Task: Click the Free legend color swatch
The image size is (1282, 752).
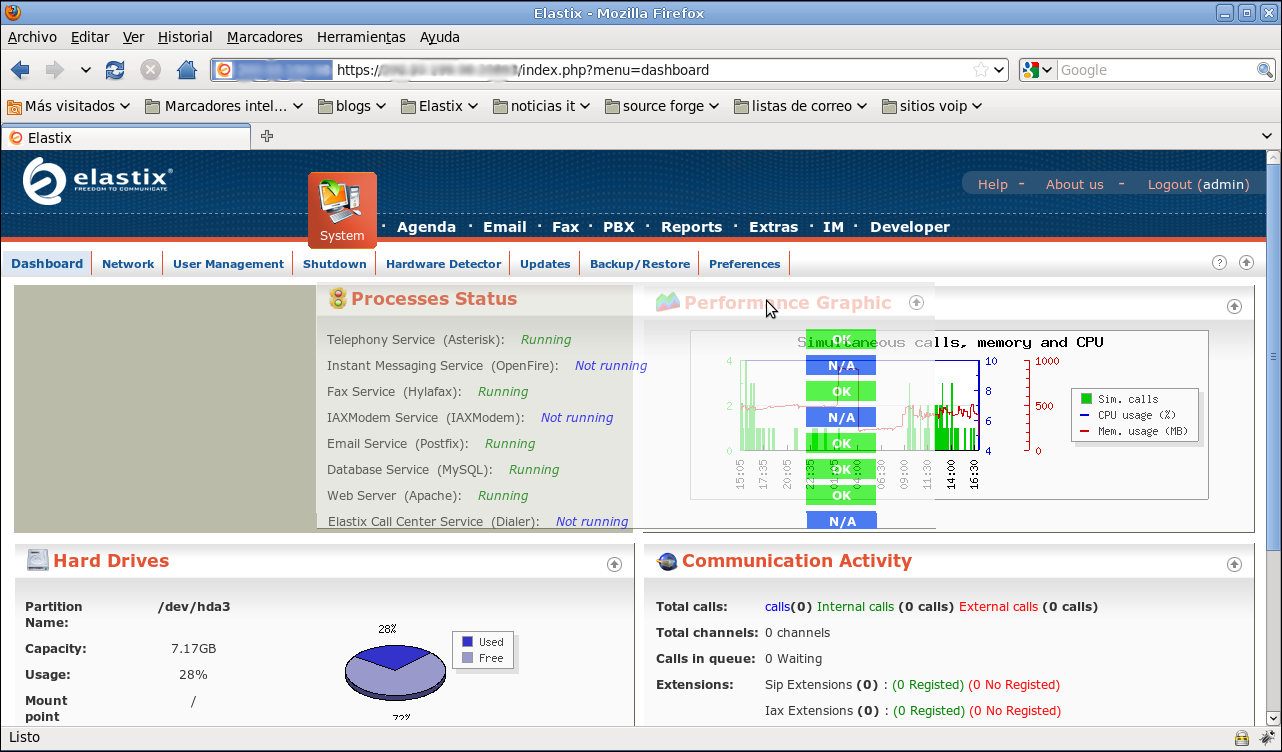Action: tap(467, 658)
